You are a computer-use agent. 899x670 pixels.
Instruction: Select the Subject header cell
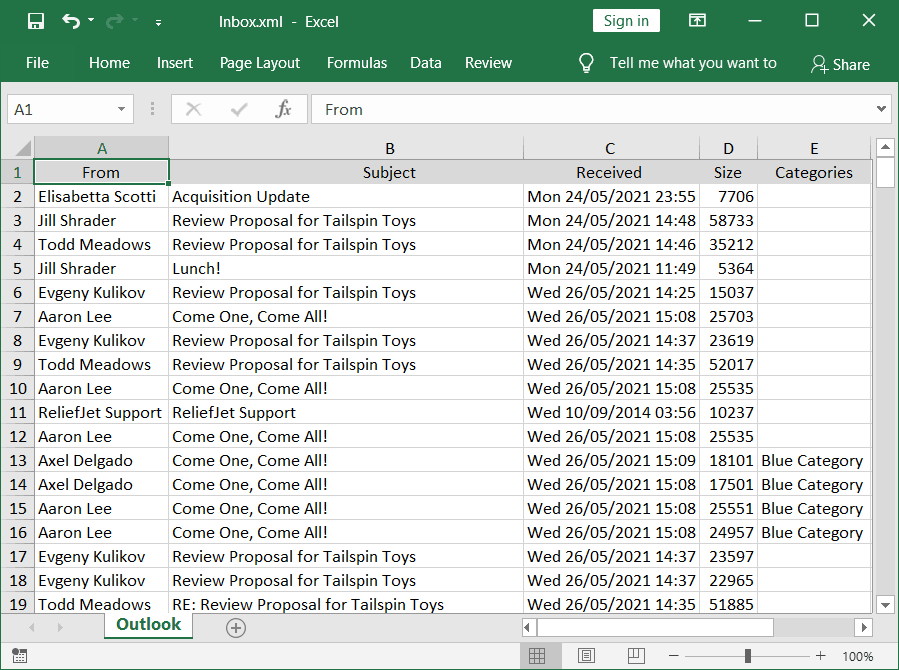(x=346, y=173)
